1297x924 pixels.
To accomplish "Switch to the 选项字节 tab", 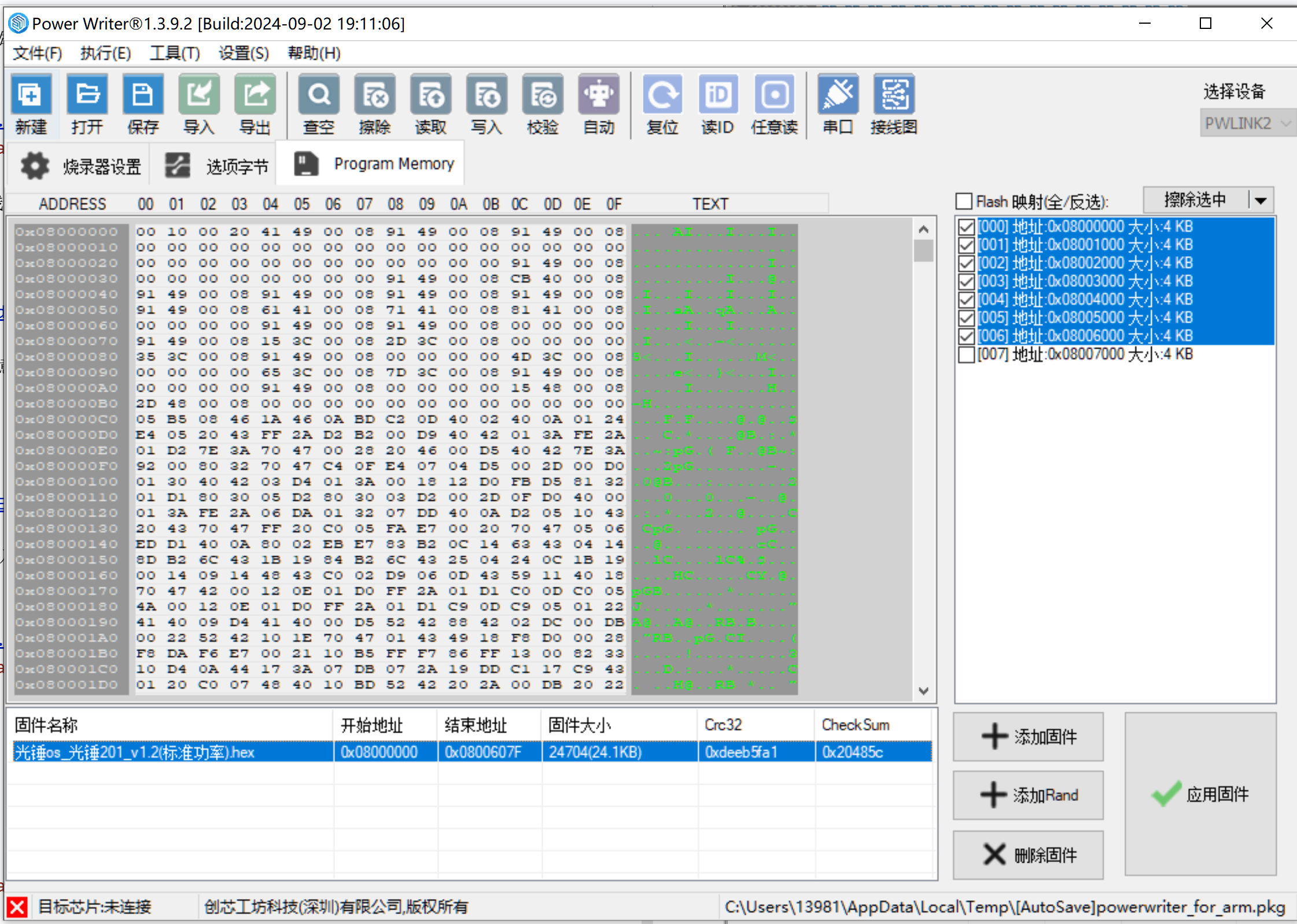I will click(x=216, y=166).
